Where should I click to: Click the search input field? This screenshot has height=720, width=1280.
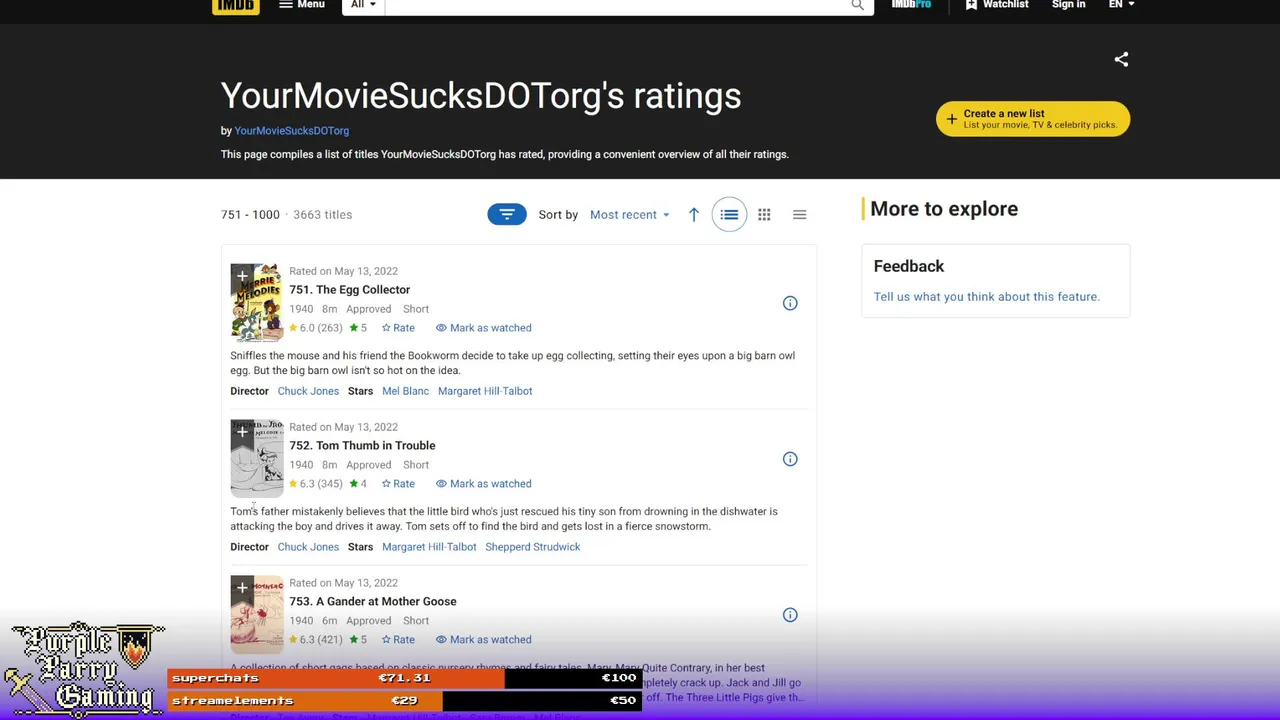coord(615,5)
